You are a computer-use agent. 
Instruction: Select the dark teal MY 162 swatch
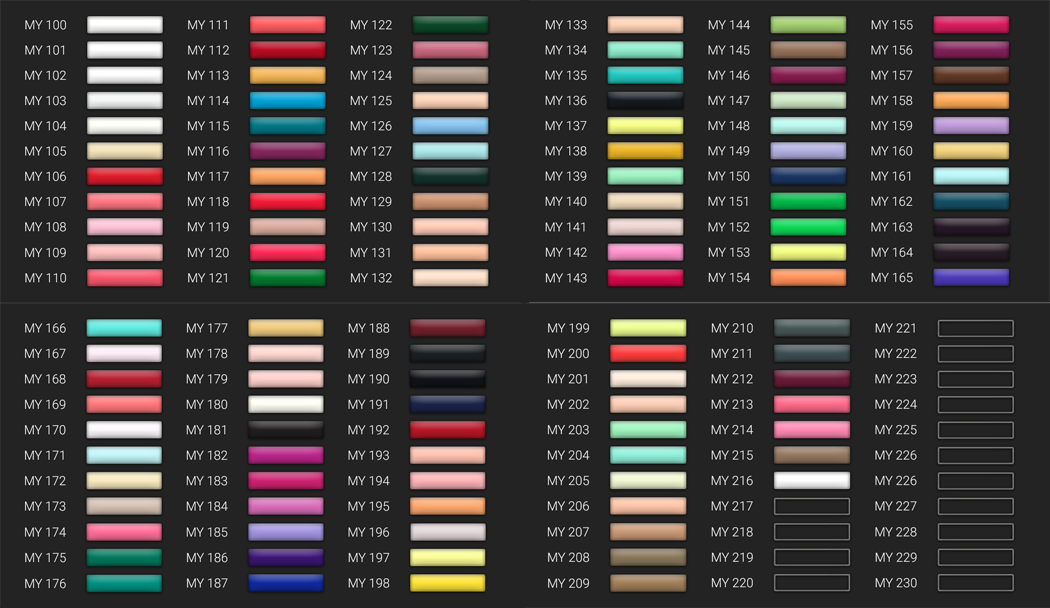971,202
